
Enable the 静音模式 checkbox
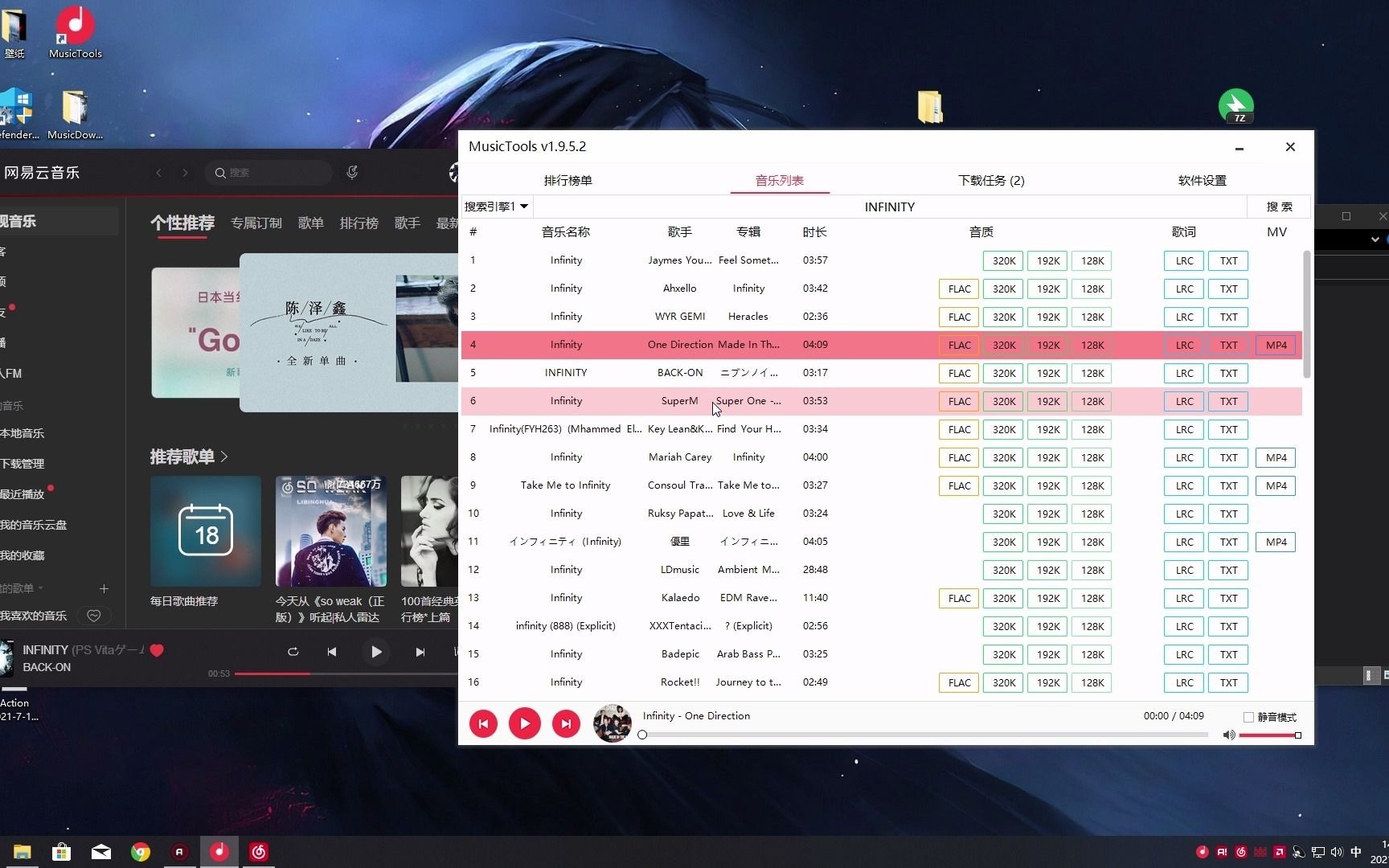[1248, 717]
